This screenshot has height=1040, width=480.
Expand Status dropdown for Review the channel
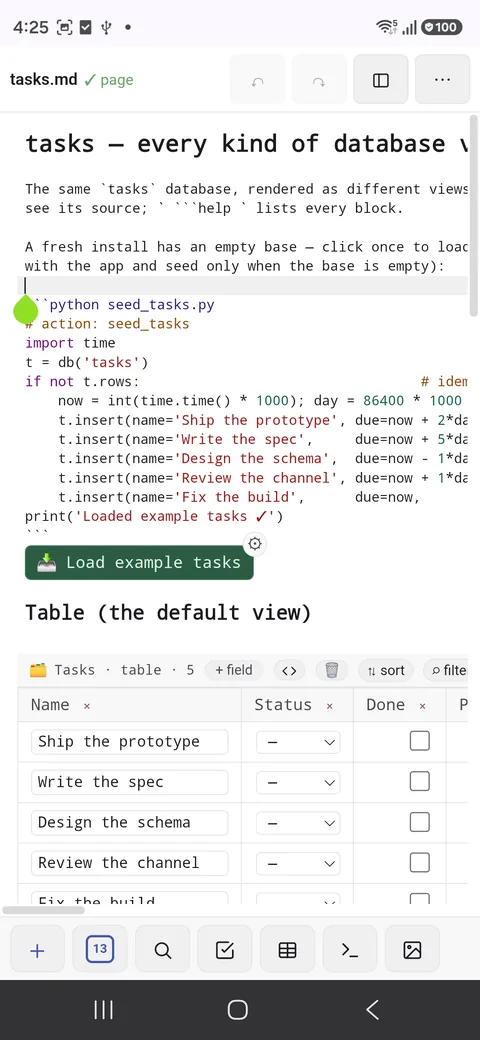pos(298,864)
